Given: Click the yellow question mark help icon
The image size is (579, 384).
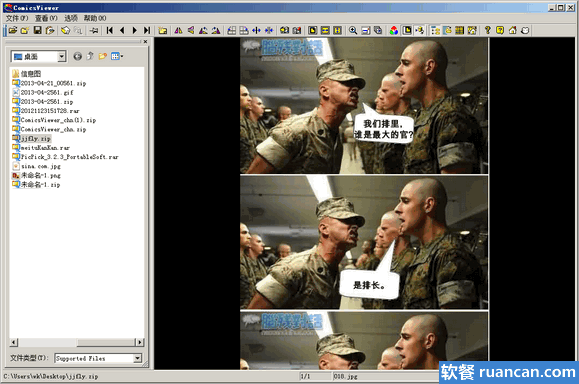Looking at the screenshot, I should coord(487,30).
